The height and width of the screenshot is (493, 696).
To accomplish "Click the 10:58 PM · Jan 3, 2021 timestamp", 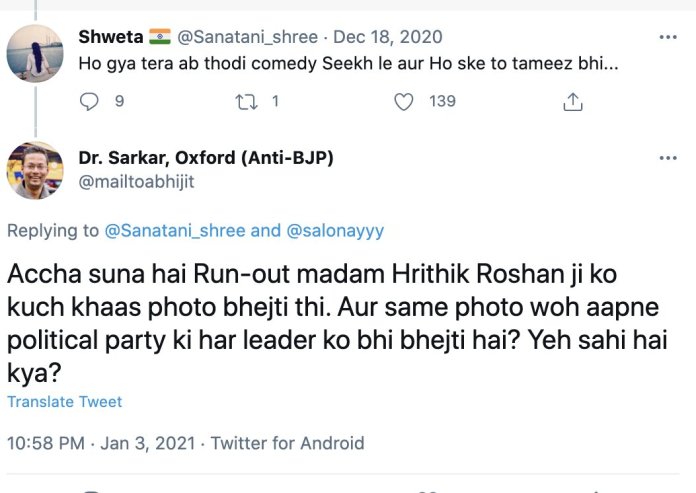I will (99, 442).
